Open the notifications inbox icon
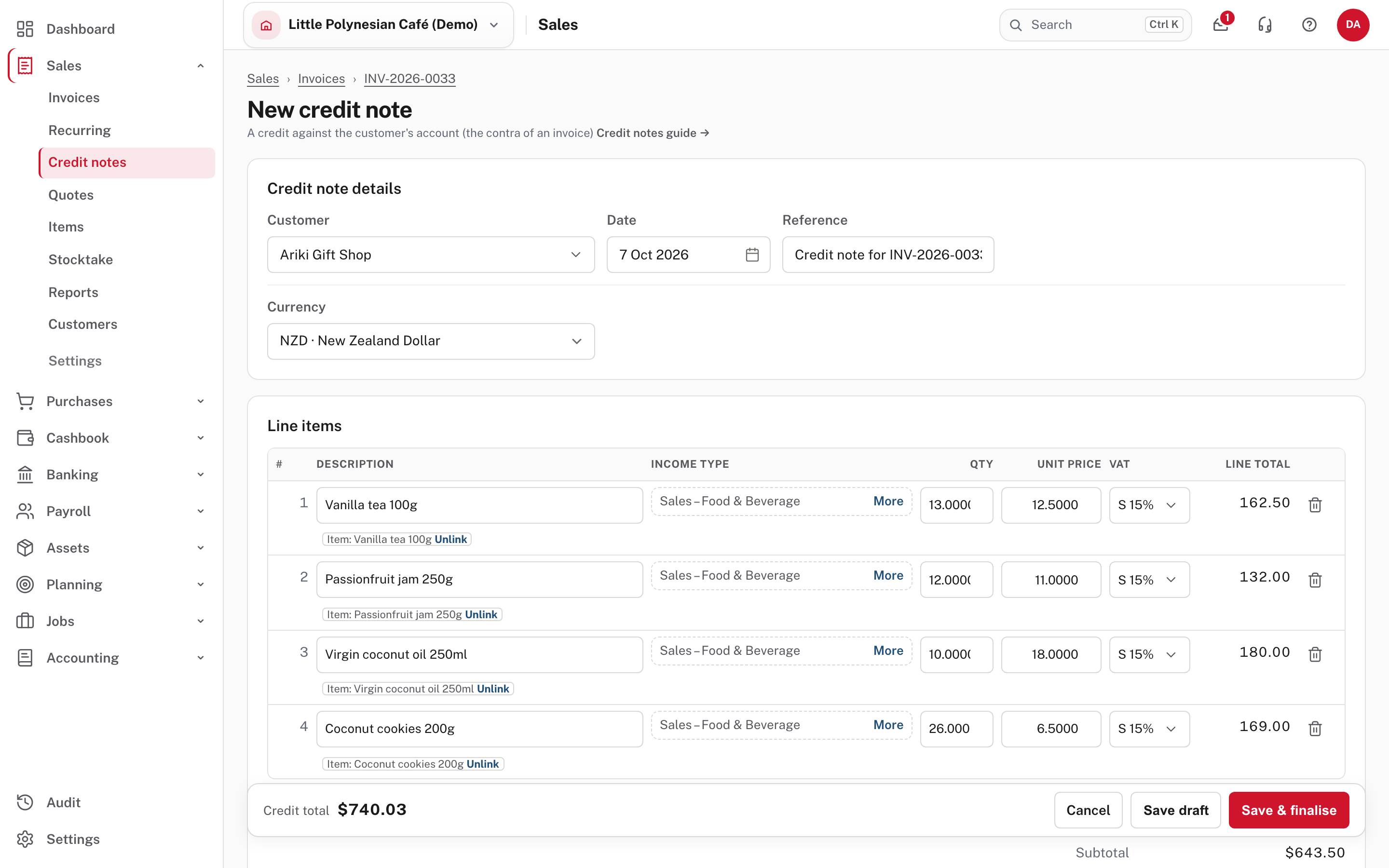The image size is (1389, 868). (x=1220, y=25)
